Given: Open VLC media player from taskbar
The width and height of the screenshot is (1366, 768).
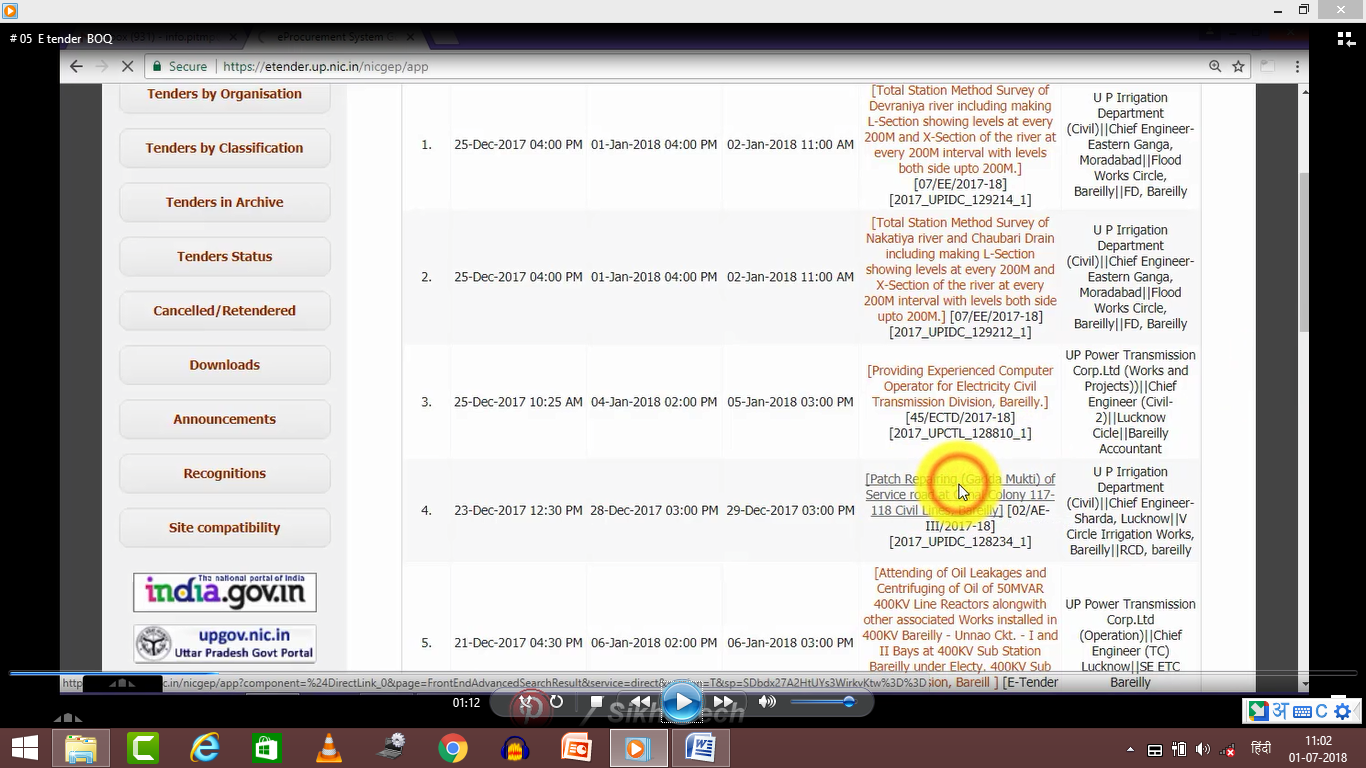Looking at the screenshot, I should (x=328, y=748).
